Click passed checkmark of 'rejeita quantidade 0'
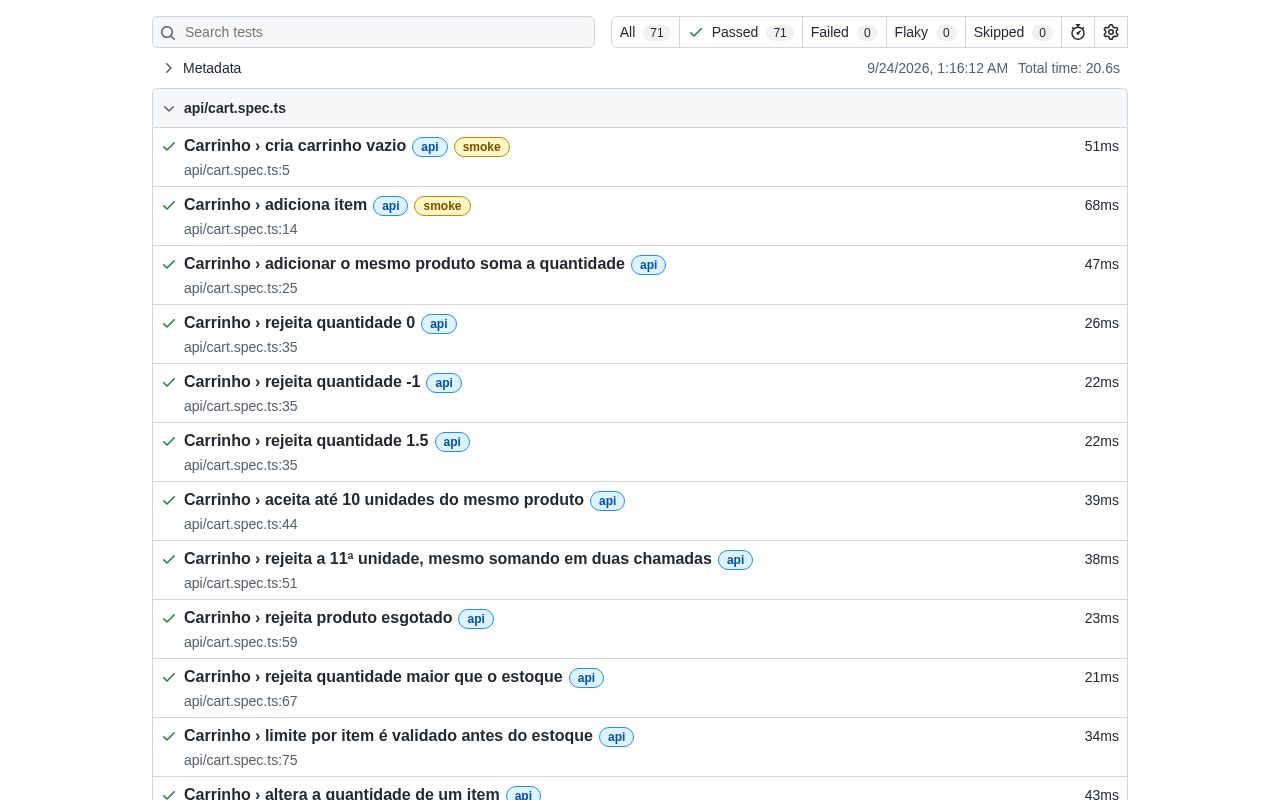Image resolution: width=1280 pixels, height=800 pixels. (169, 323)
